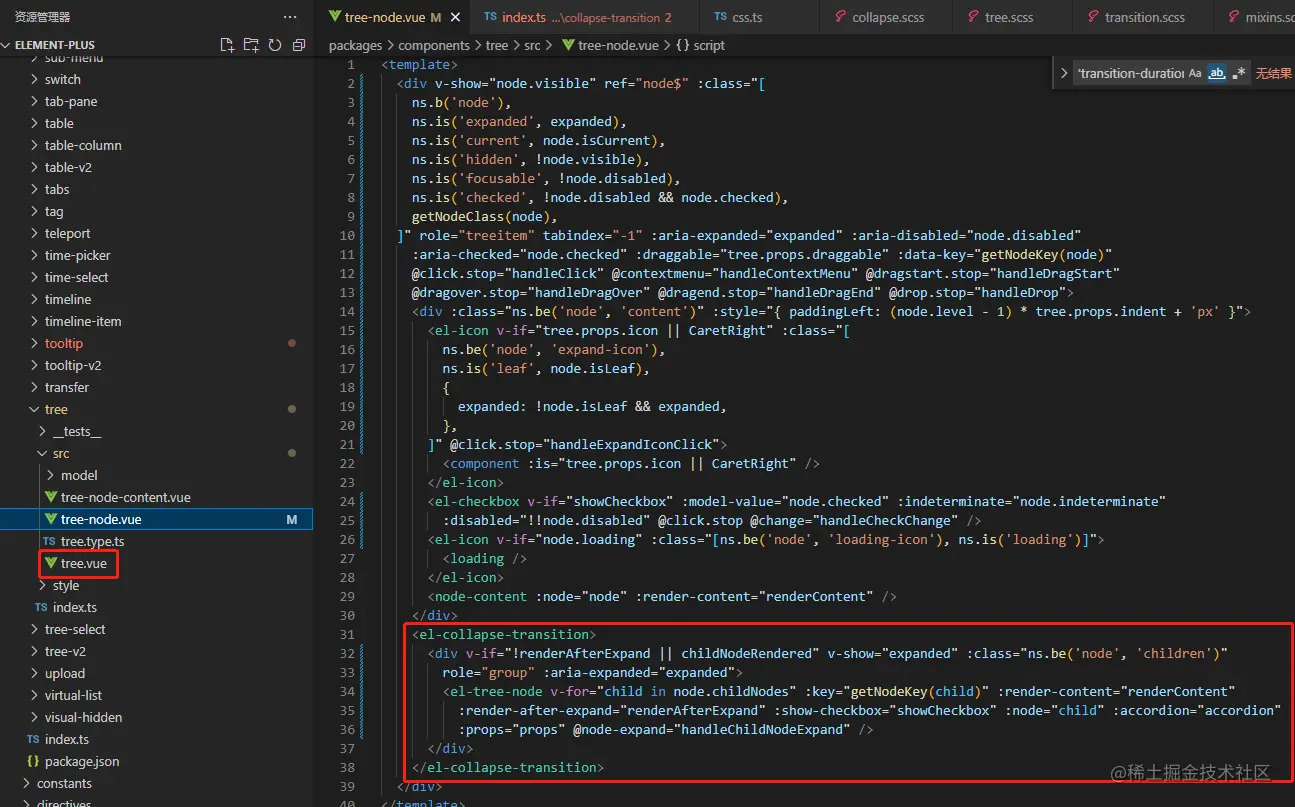Expand replace row in find widget
This screenshot has width=1295, height=807.
pos(1064,73)
